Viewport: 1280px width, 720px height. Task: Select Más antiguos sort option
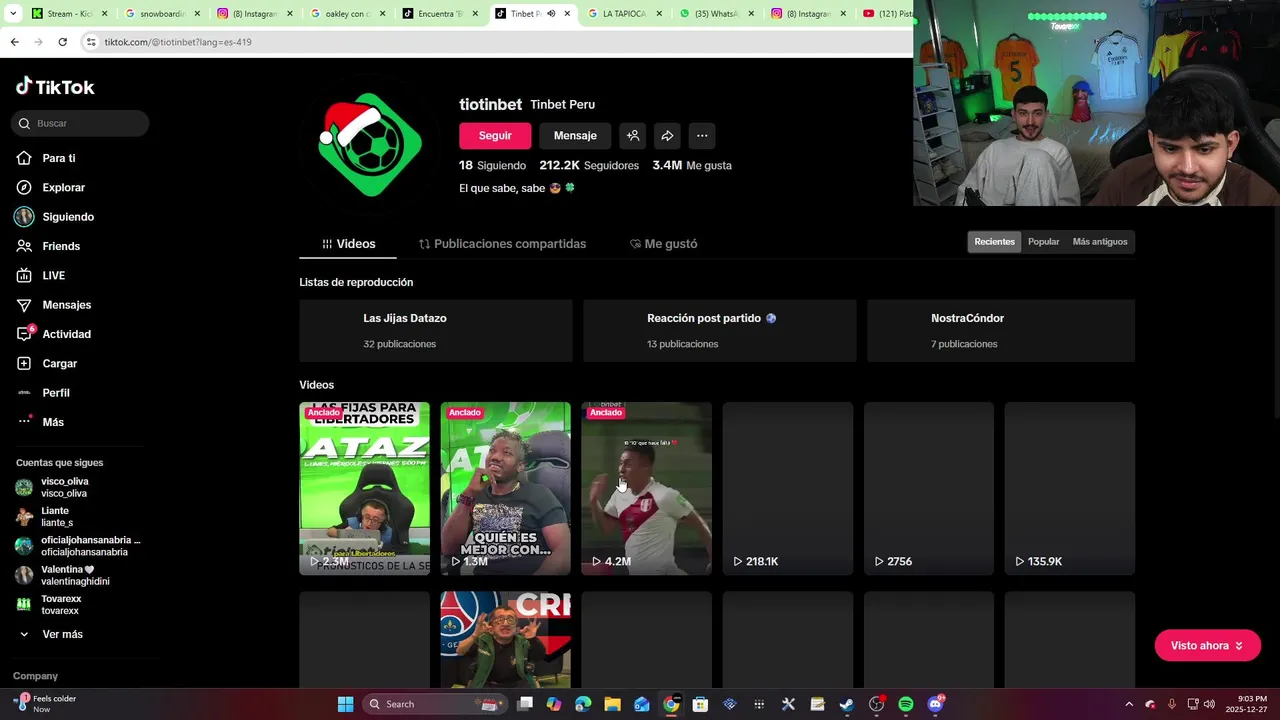pos(1099,242)
